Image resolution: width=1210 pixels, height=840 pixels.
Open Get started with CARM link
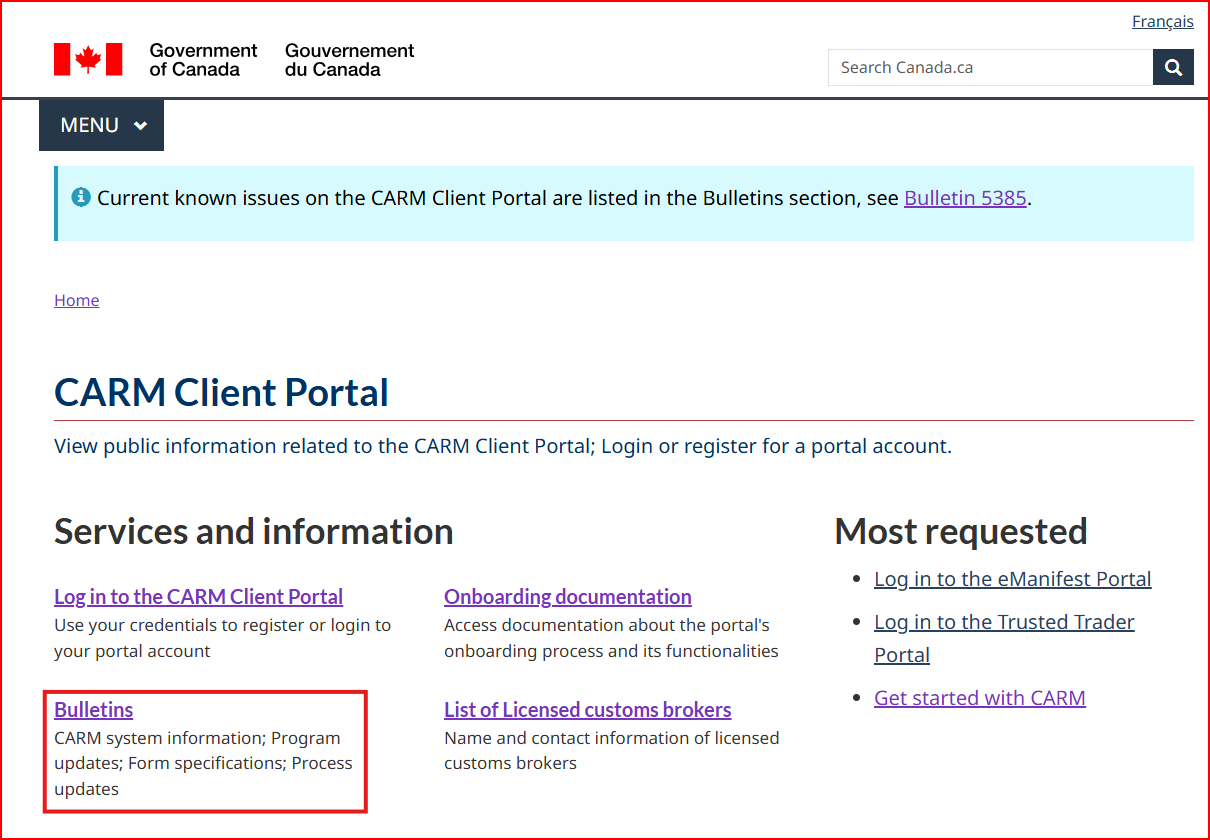tap(980, 698)
